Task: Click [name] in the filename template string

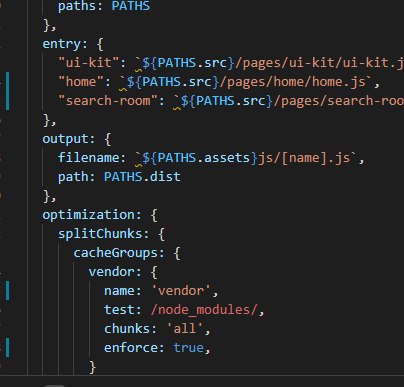Action: coord(305,158)
